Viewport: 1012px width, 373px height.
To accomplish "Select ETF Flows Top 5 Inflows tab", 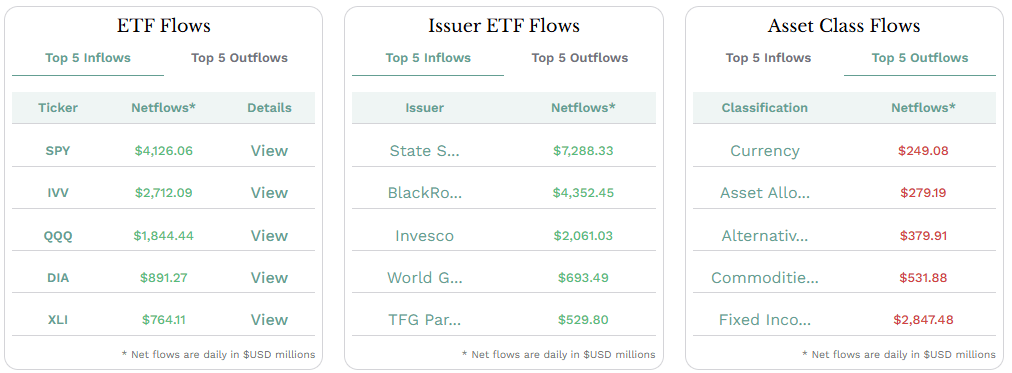I will pos(88,58).
